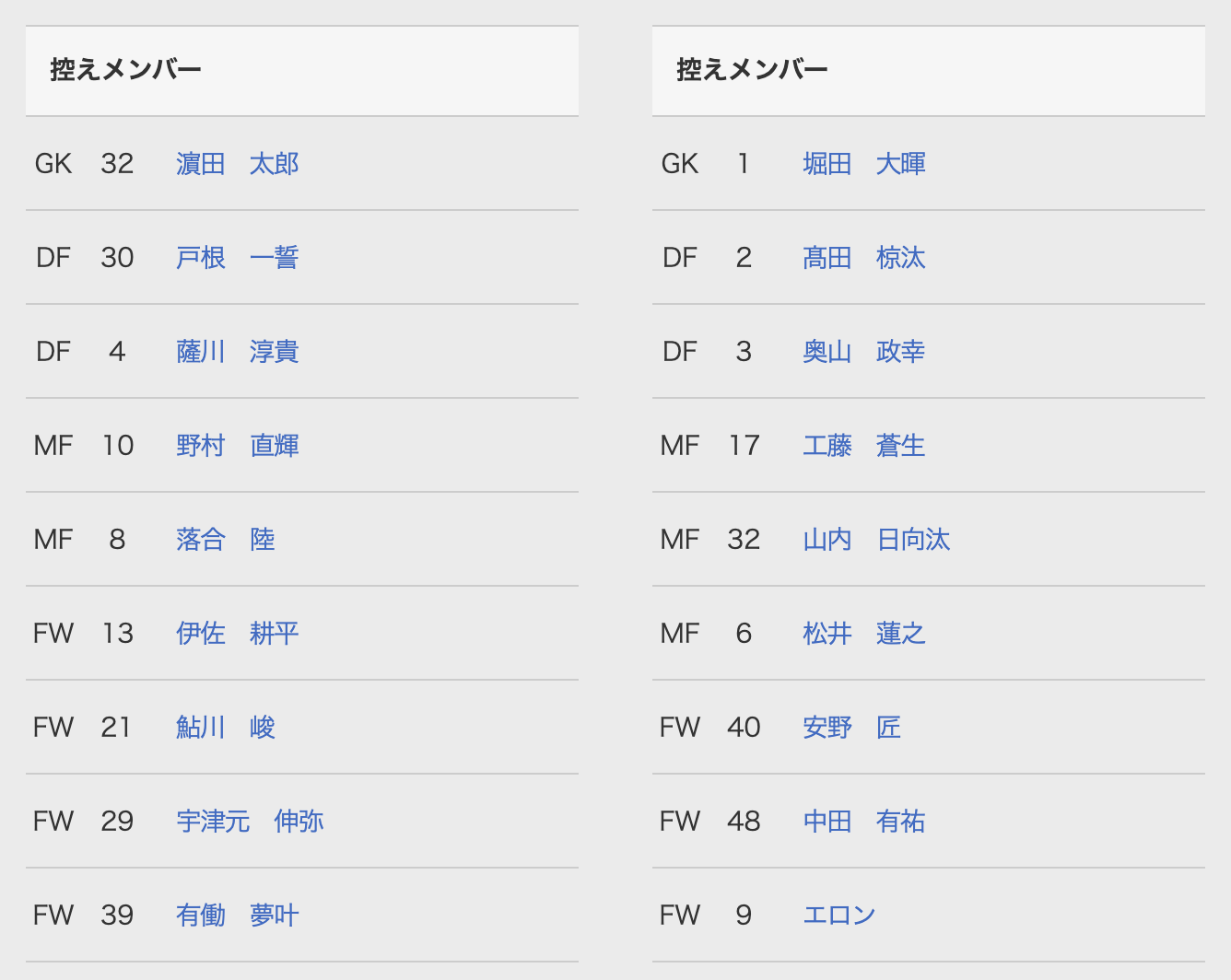Select 有働 夢叶 player link
This screenshot has width=1231, height=980.
coord(238,916)
